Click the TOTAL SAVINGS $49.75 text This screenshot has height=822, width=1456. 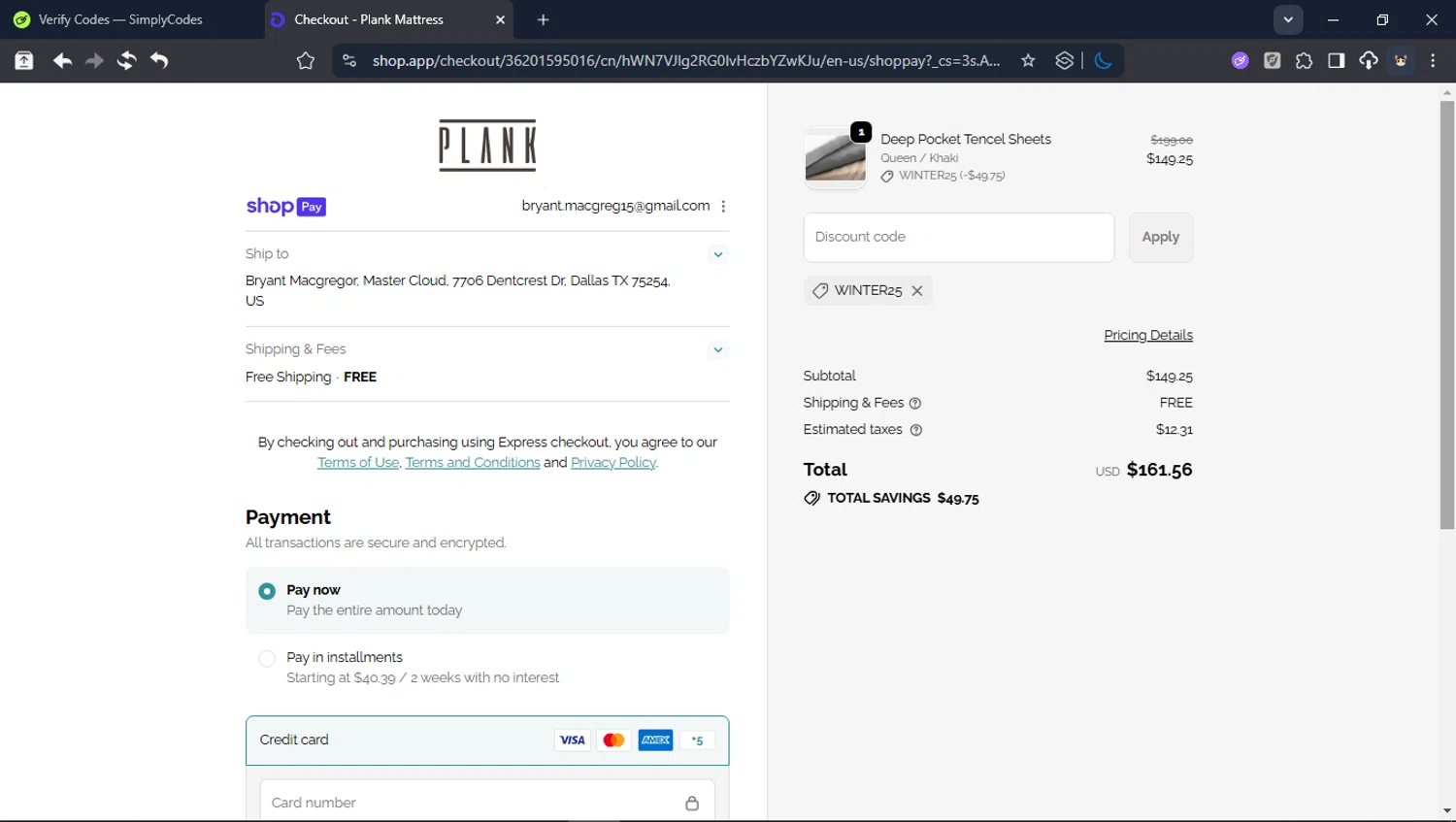(x=903, y=498)
